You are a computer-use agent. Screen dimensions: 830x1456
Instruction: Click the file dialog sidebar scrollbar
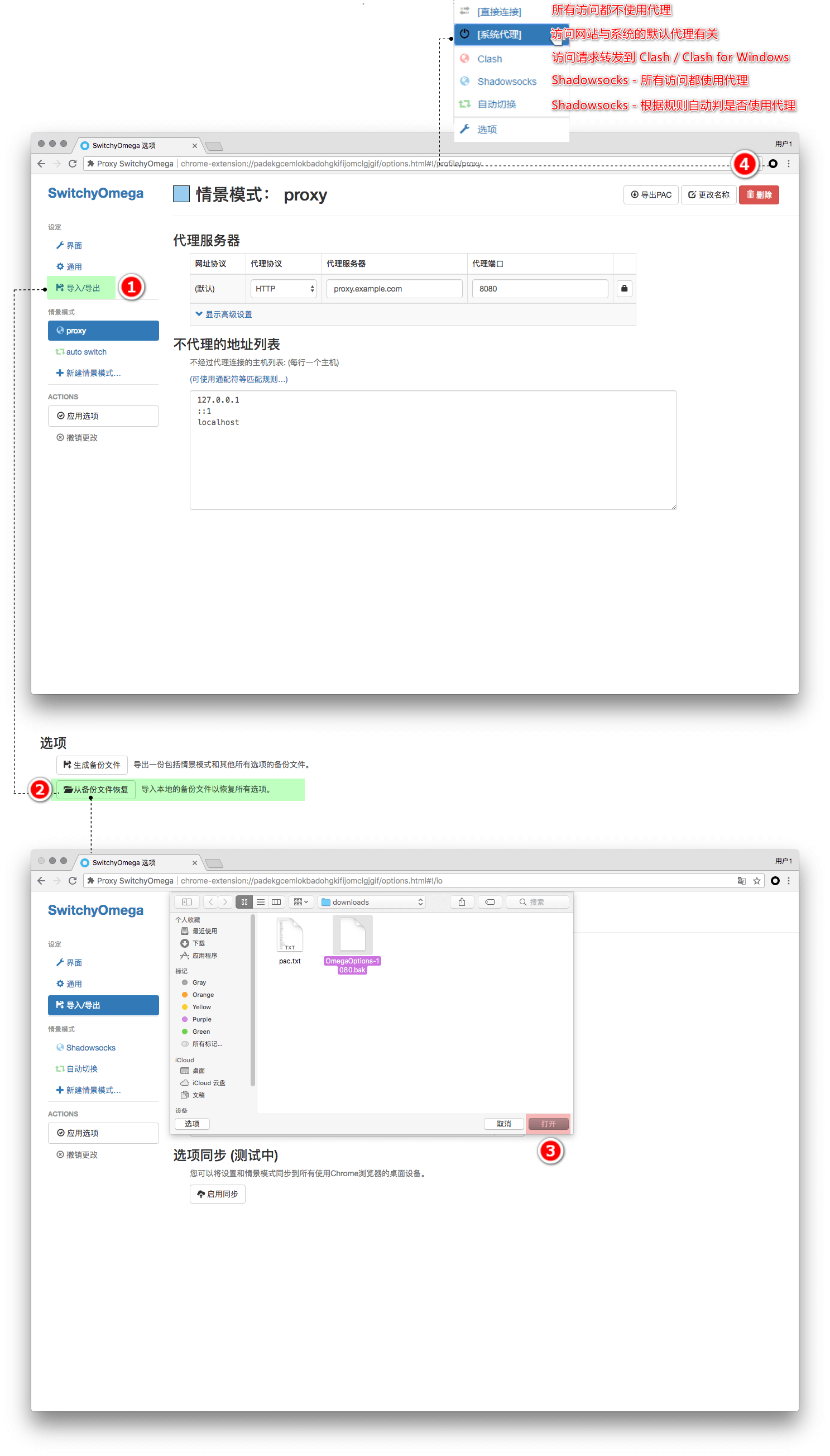(x=252, y=1001)
